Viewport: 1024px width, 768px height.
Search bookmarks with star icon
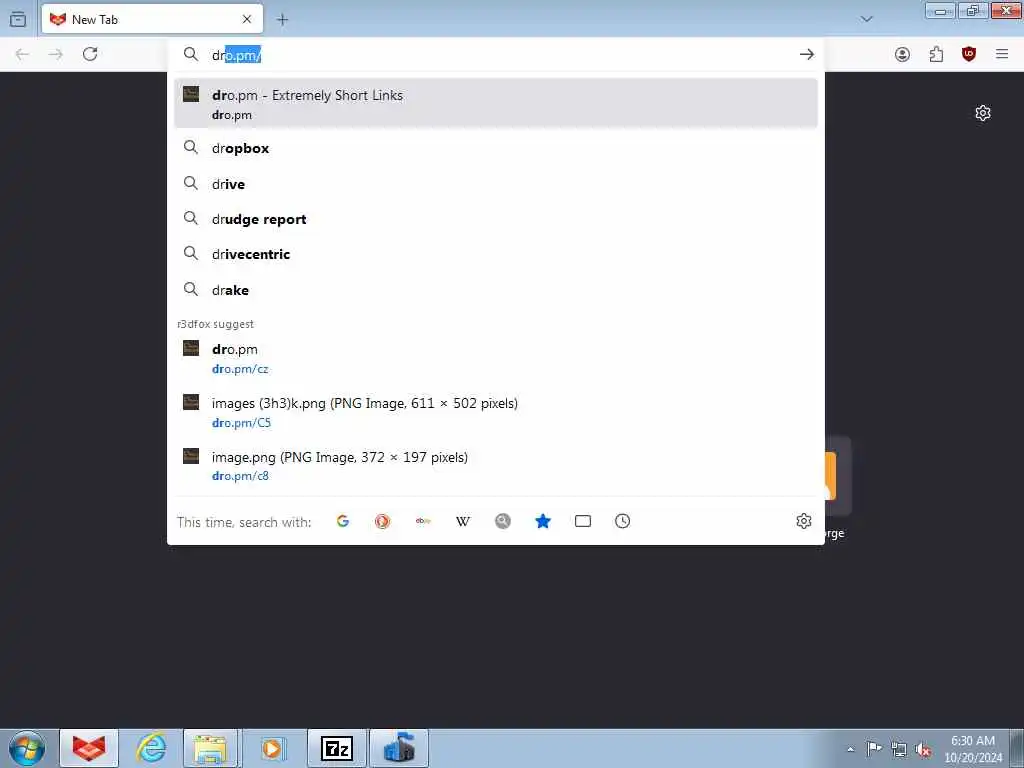(x=543, y=521)
